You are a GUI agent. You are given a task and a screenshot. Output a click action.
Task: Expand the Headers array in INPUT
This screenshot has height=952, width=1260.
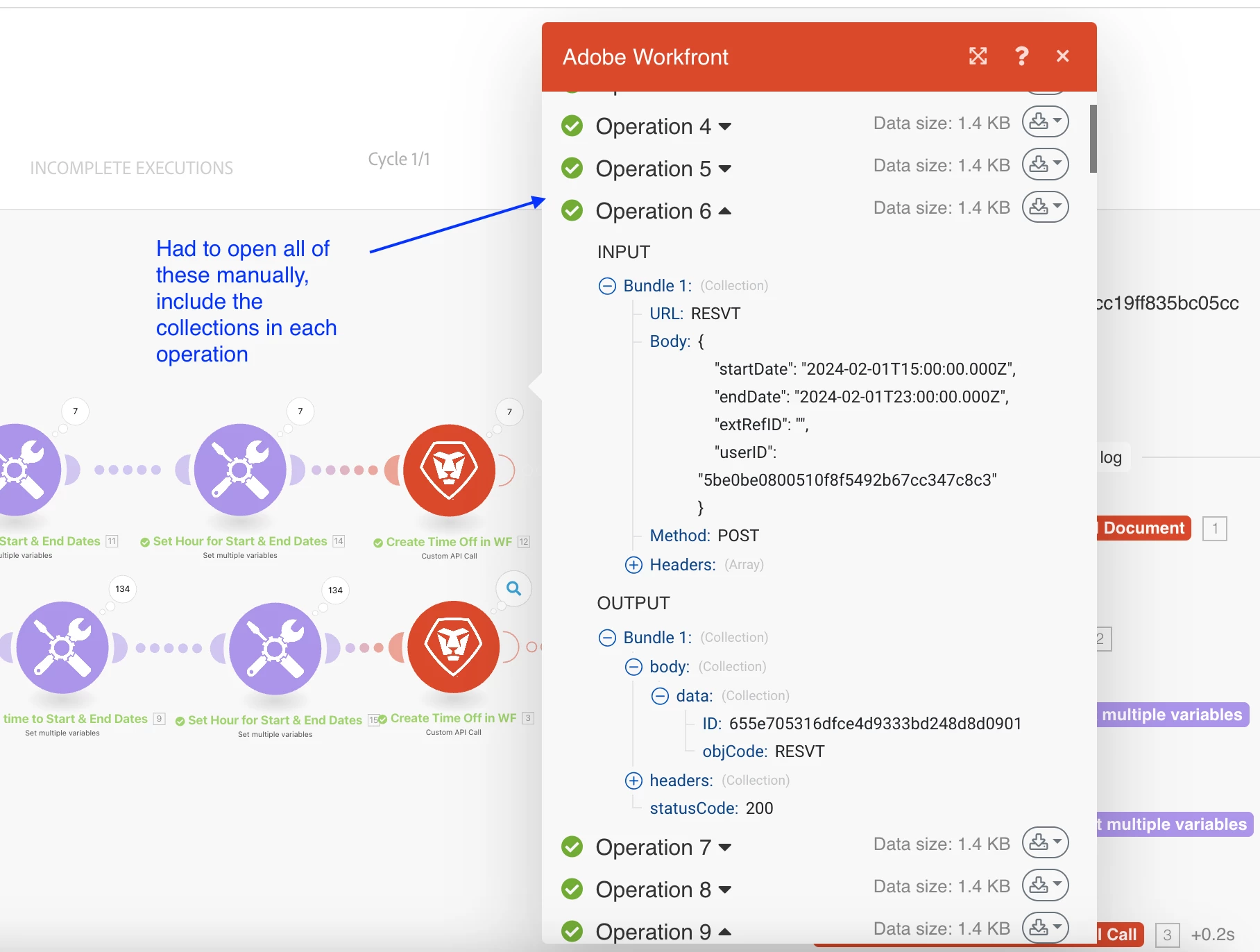[633, 565]
